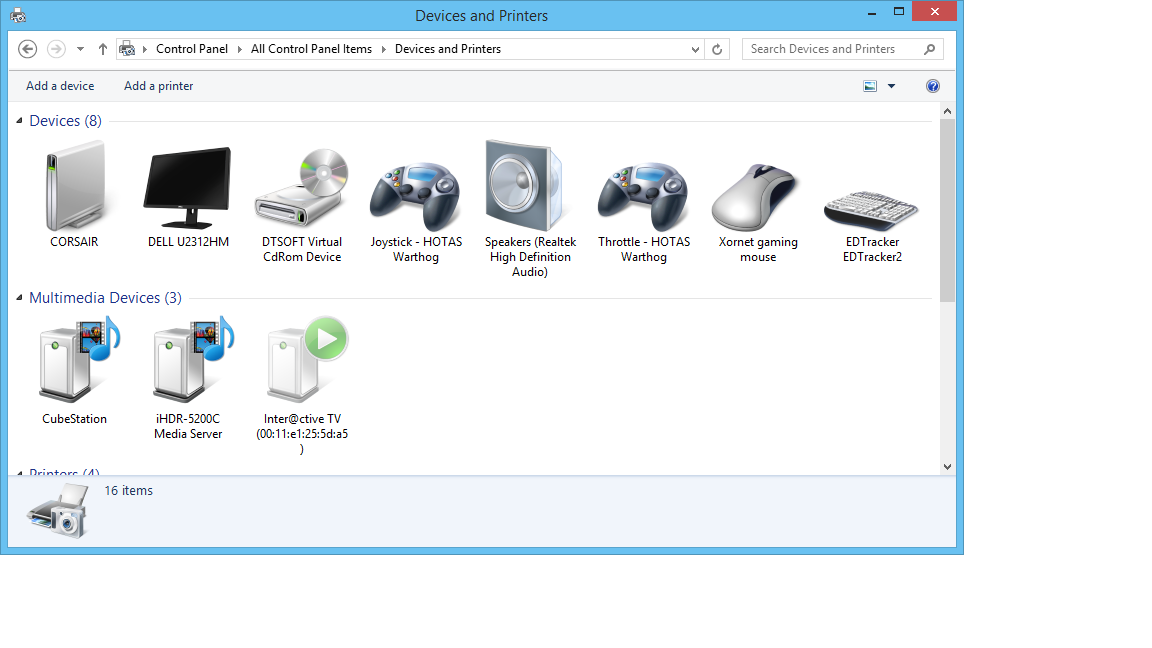The image size is (1152, 648).
Task: Collapse the Multimedia Devices (3) group
Action: pos(19,298)
